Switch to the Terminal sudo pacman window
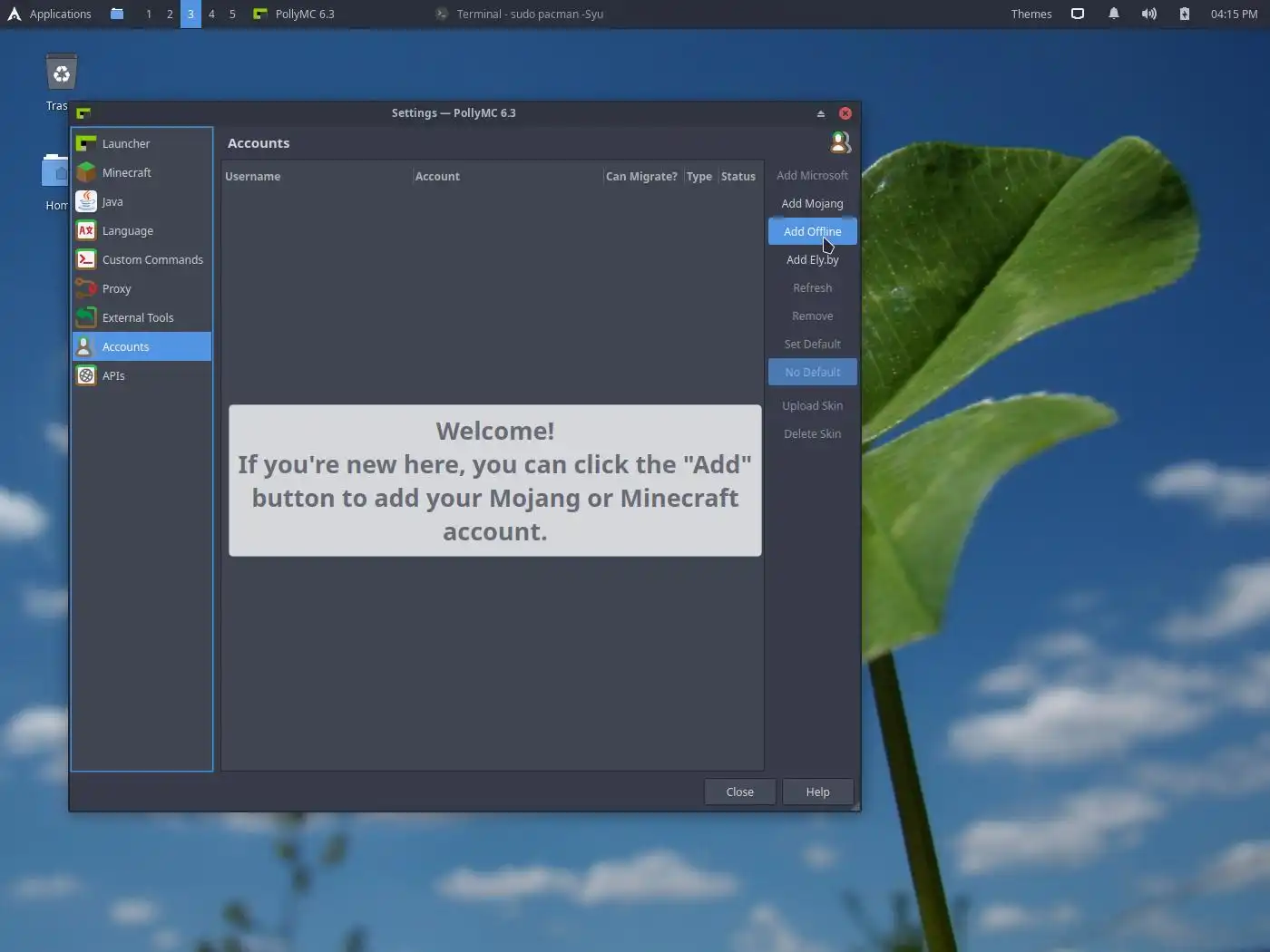The height and width of the screenshot is (952, 1270). pyautogui.click(x=520, y=14)
